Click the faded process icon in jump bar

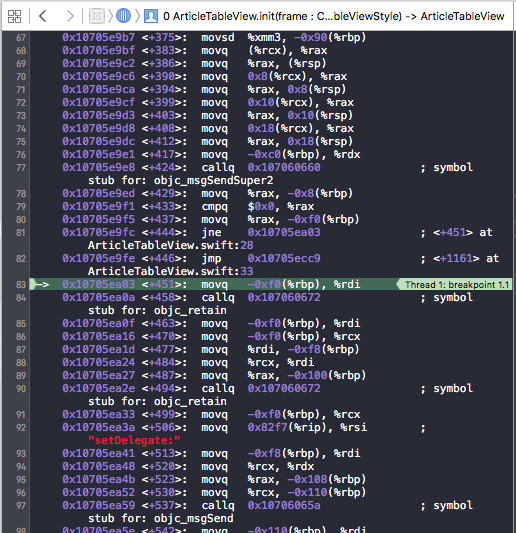pos(97,16)
